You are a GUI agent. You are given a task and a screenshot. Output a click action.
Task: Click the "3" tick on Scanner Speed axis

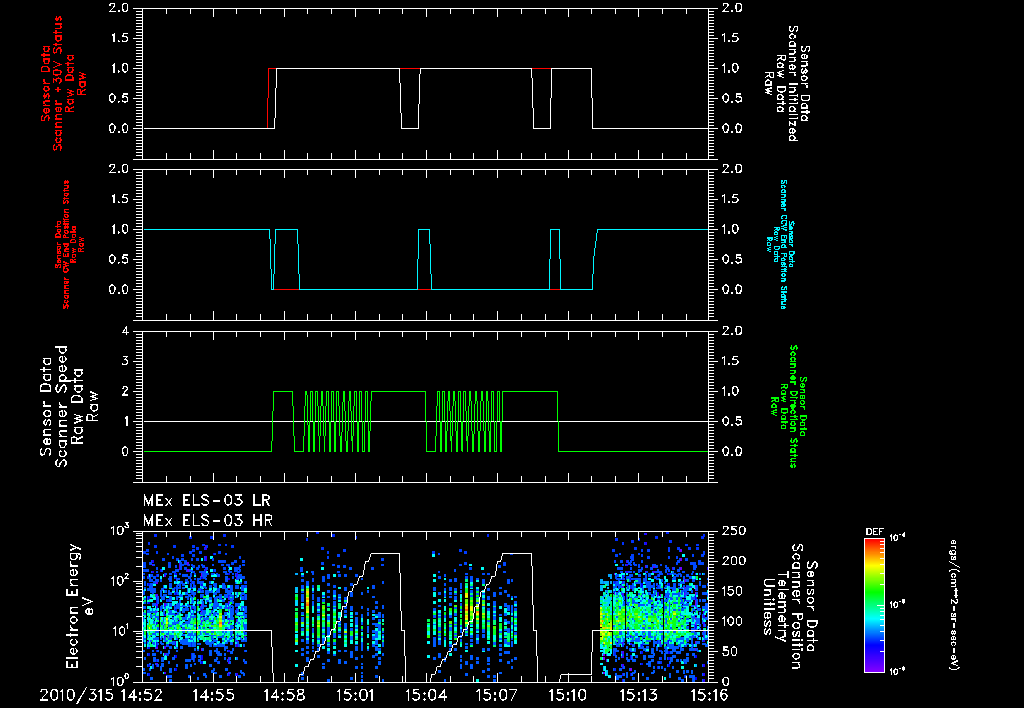(x=125, y=361)
